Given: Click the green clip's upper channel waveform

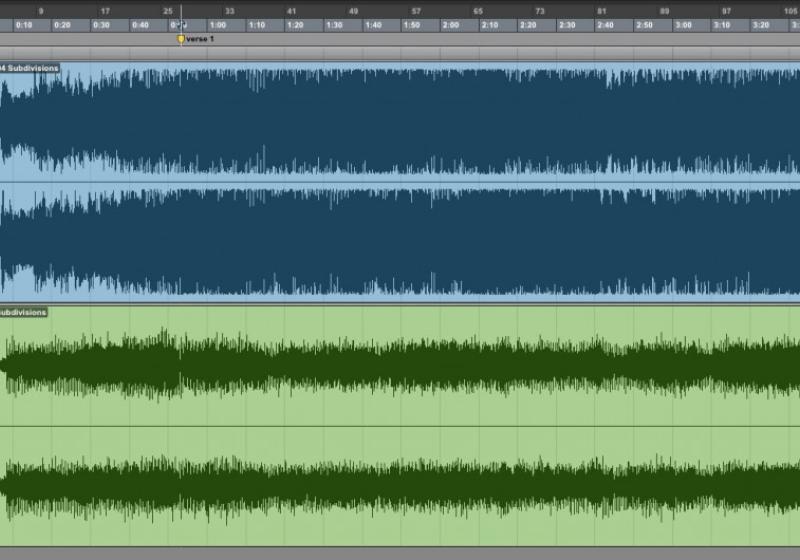Looking at the screenshot, I should 400,365.
